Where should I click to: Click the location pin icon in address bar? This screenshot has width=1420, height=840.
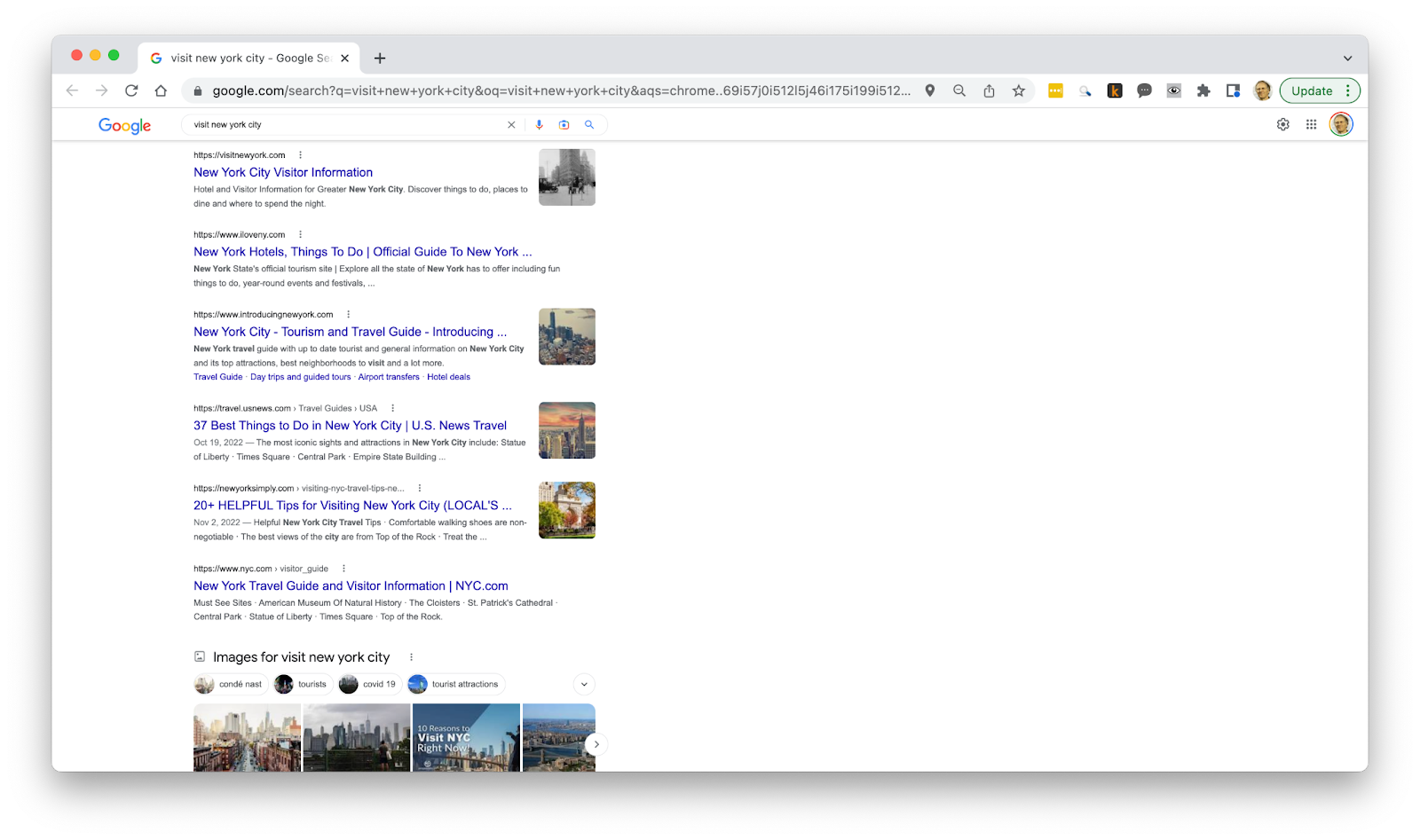tap(930, 90)
